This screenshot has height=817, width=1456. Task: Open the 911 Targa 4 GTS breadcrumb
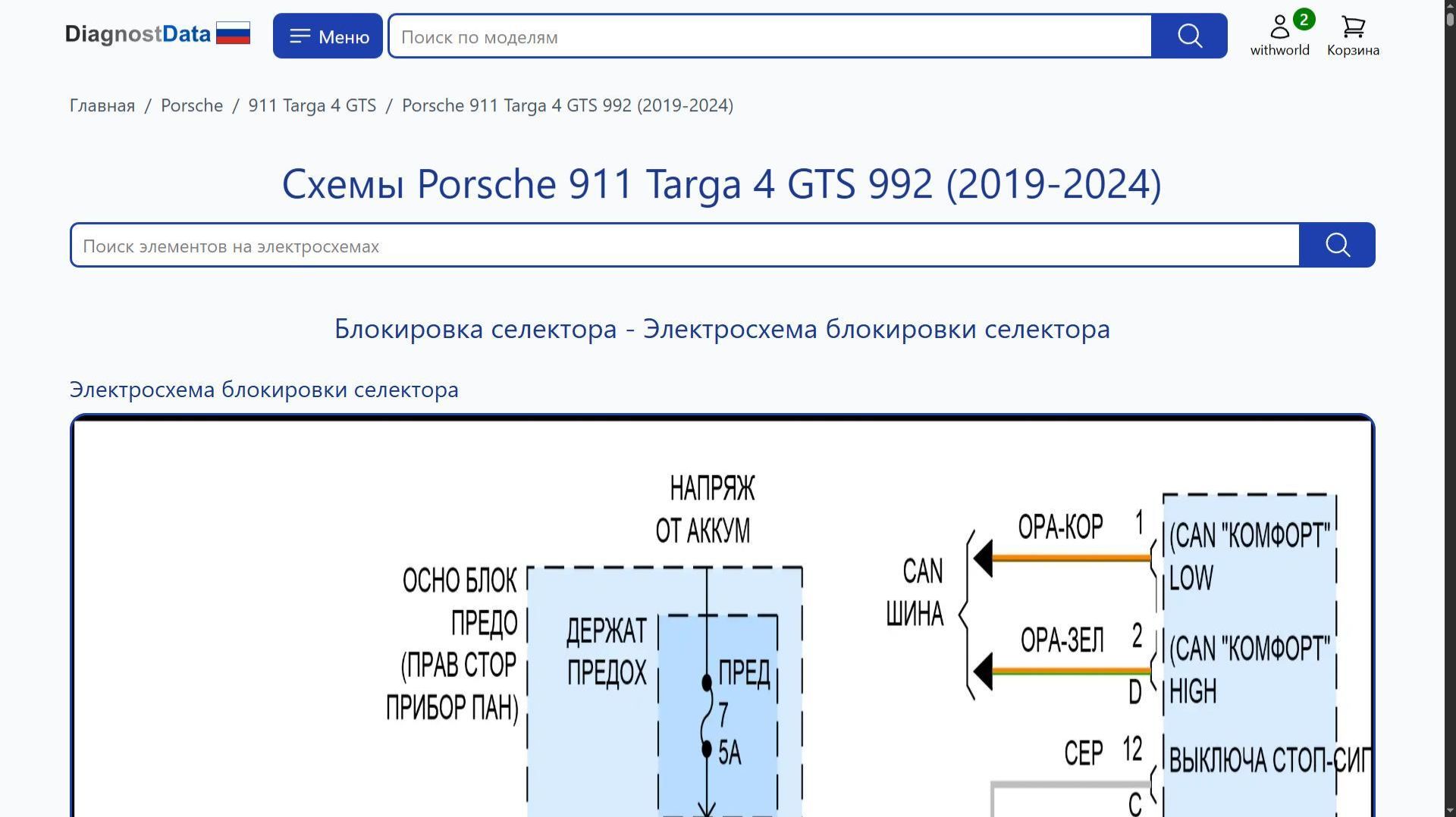click(312, 105)
